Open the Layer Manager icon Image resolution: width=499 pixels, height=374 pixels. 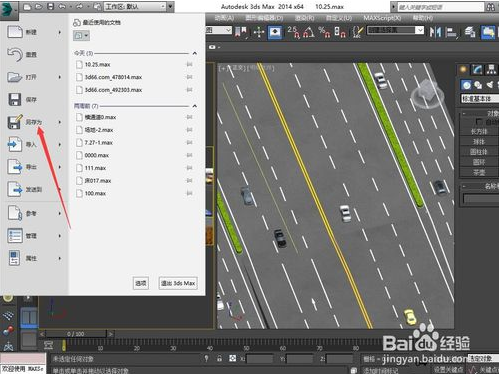(x=470, y=32)
